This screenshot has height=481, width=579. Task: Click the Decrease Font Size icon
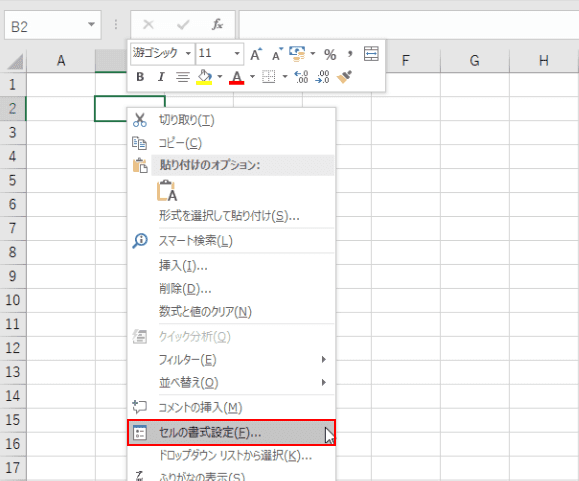pos(277,54)
